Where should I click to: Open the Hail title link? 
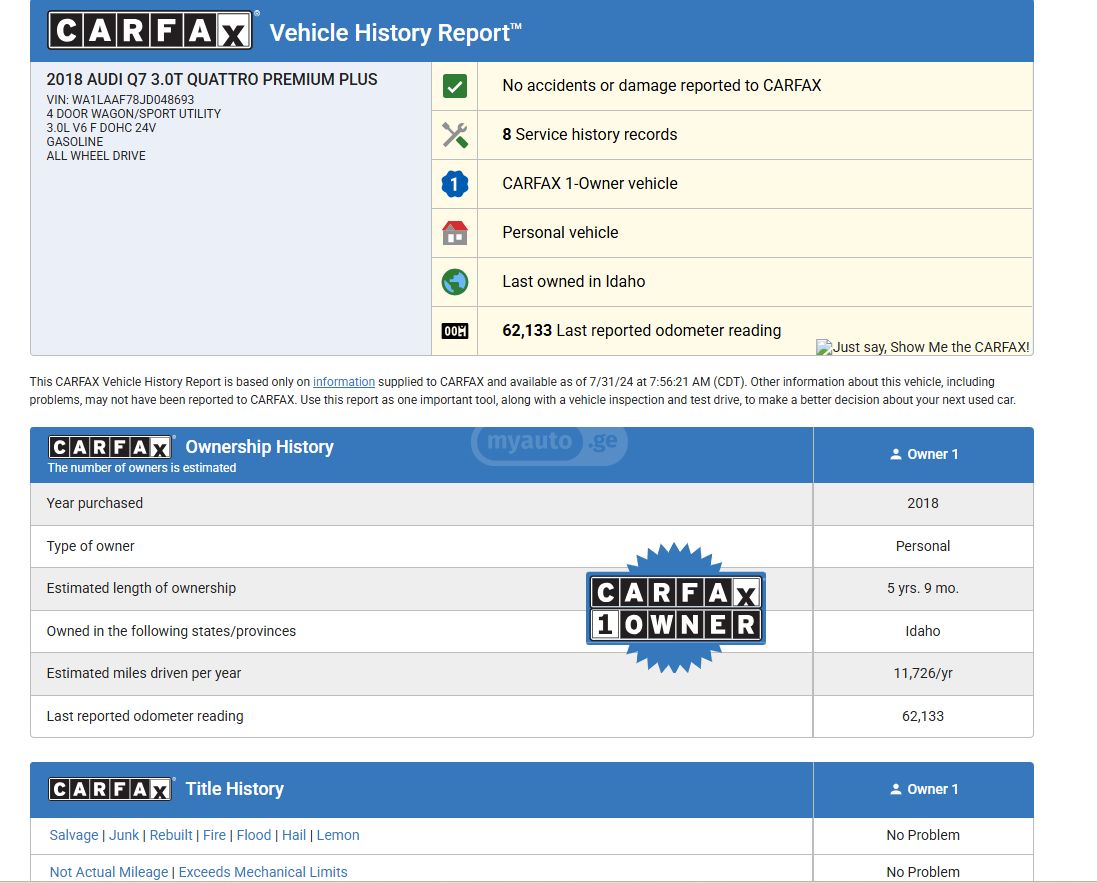(294, 835)
